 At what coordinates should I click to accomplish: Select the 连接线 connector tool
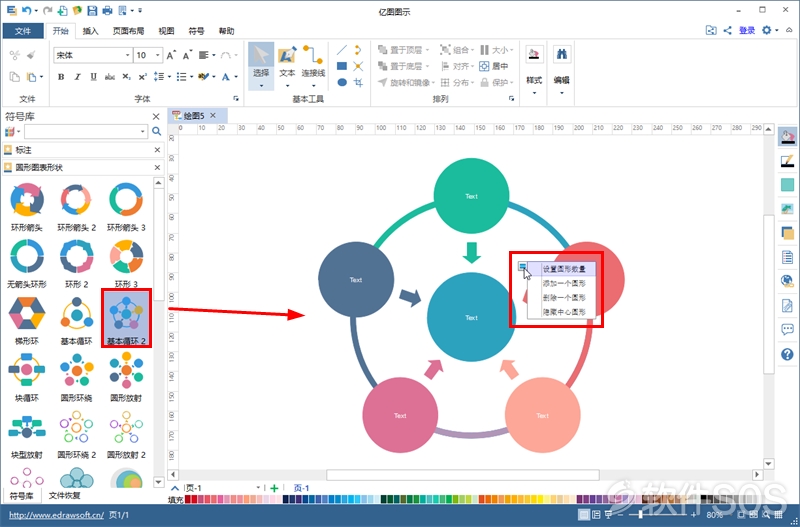[313, 65]
